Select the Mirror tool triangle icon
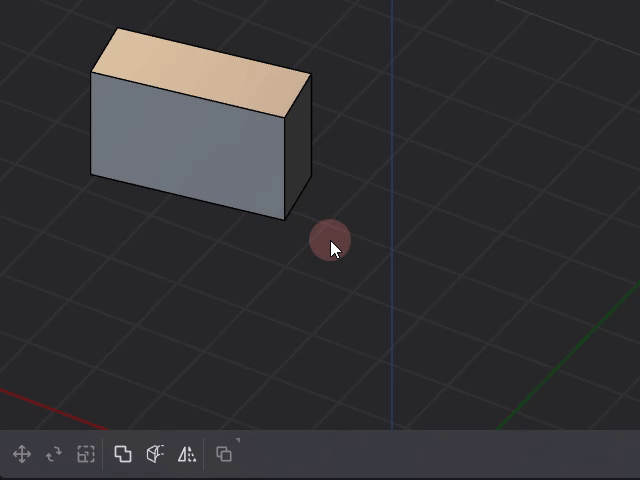The width and height of the screenshot is (640, 480). 187,454
